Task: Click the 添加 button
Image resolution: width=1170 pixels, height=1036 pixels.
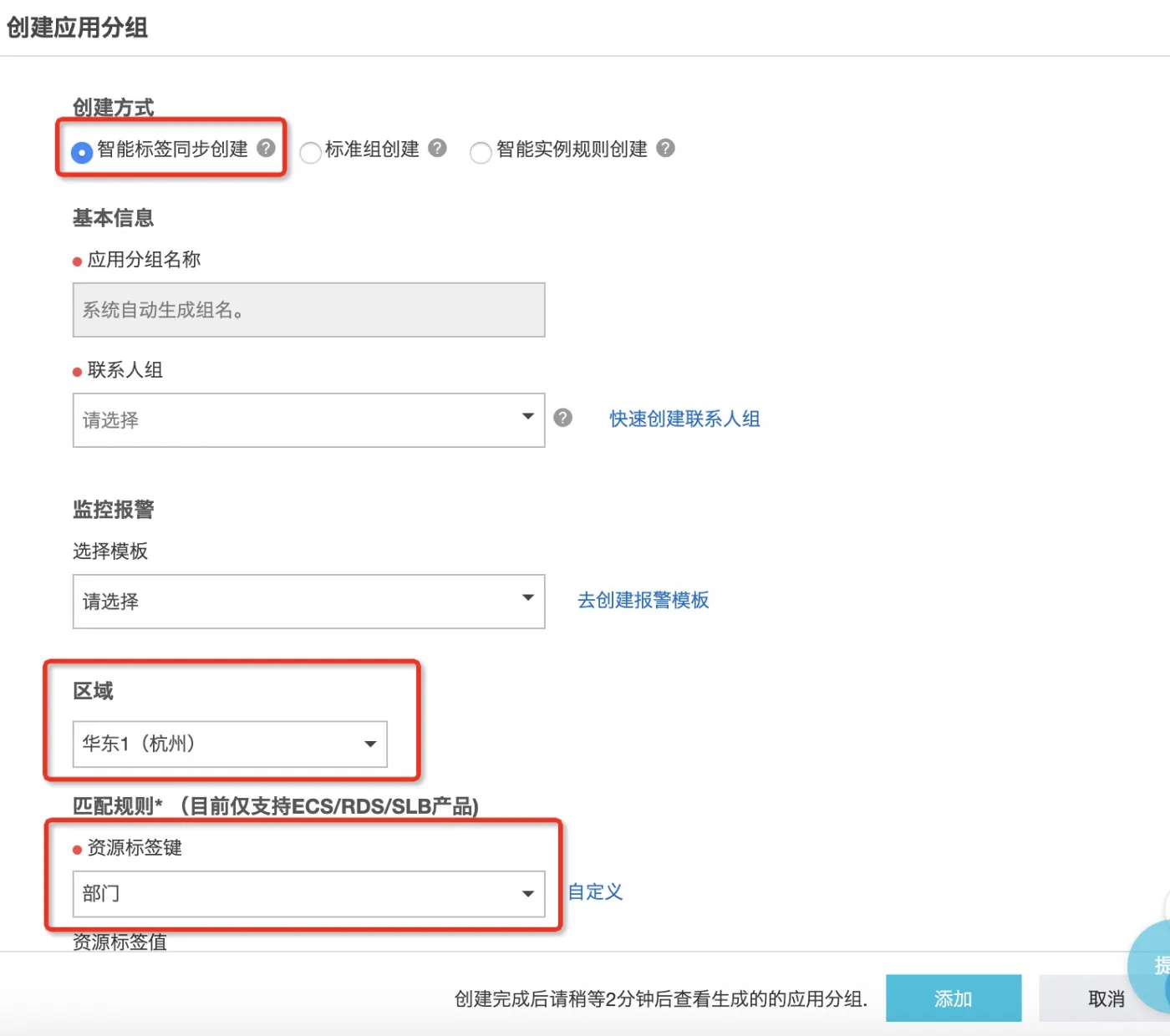Action: 954,998
